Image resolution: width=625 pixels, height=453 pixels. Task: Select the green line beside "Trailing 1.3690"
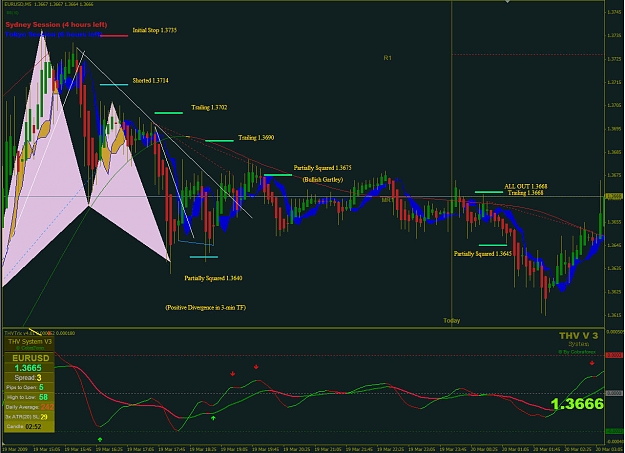point(219,141)
